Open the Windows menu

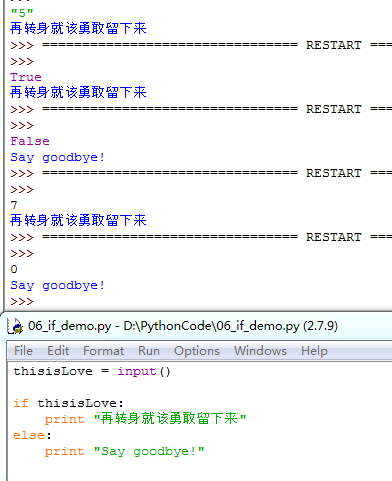click(x=260, y=351)
